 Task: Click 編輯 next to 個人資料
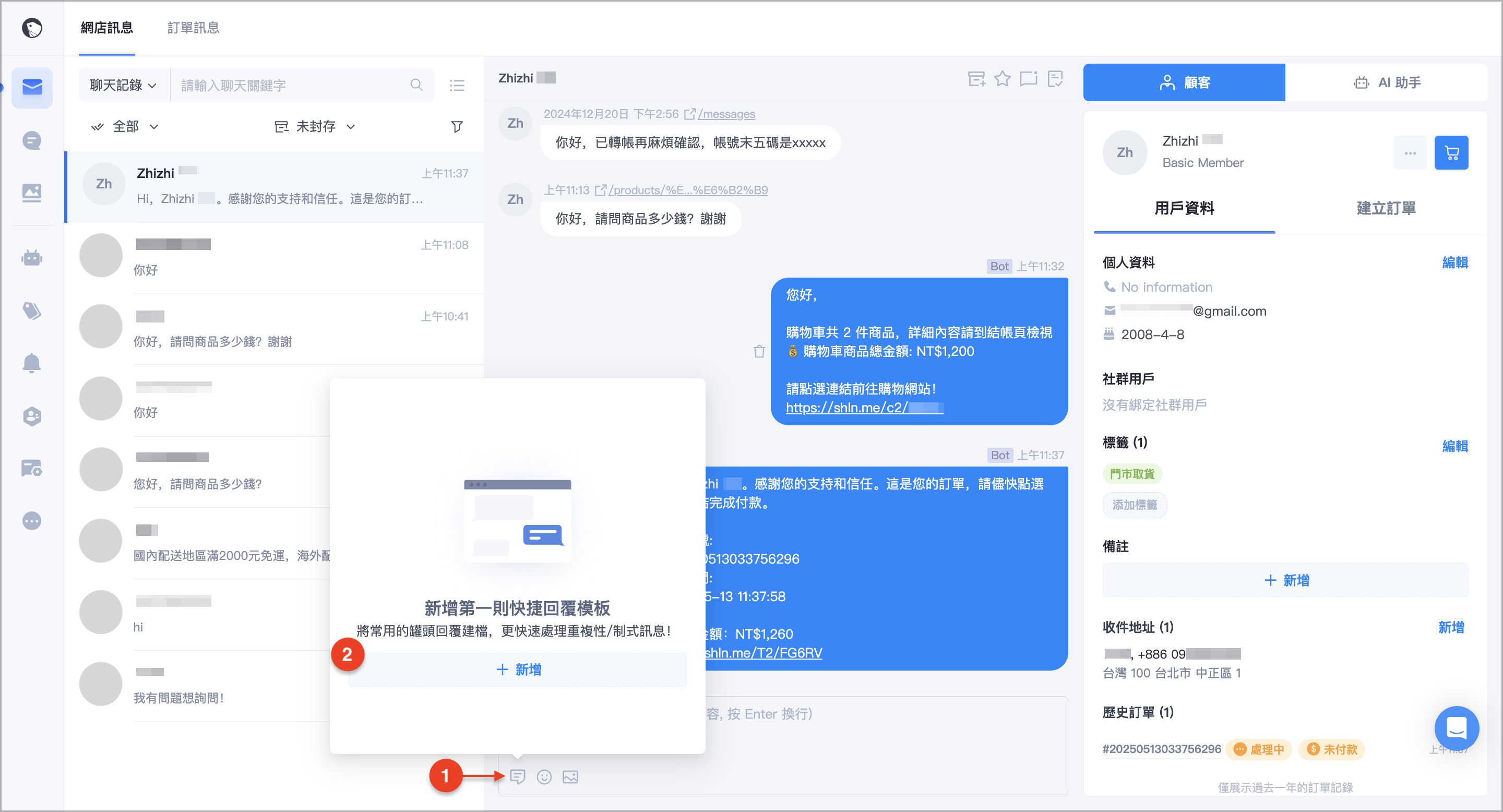click(1454, 262)
